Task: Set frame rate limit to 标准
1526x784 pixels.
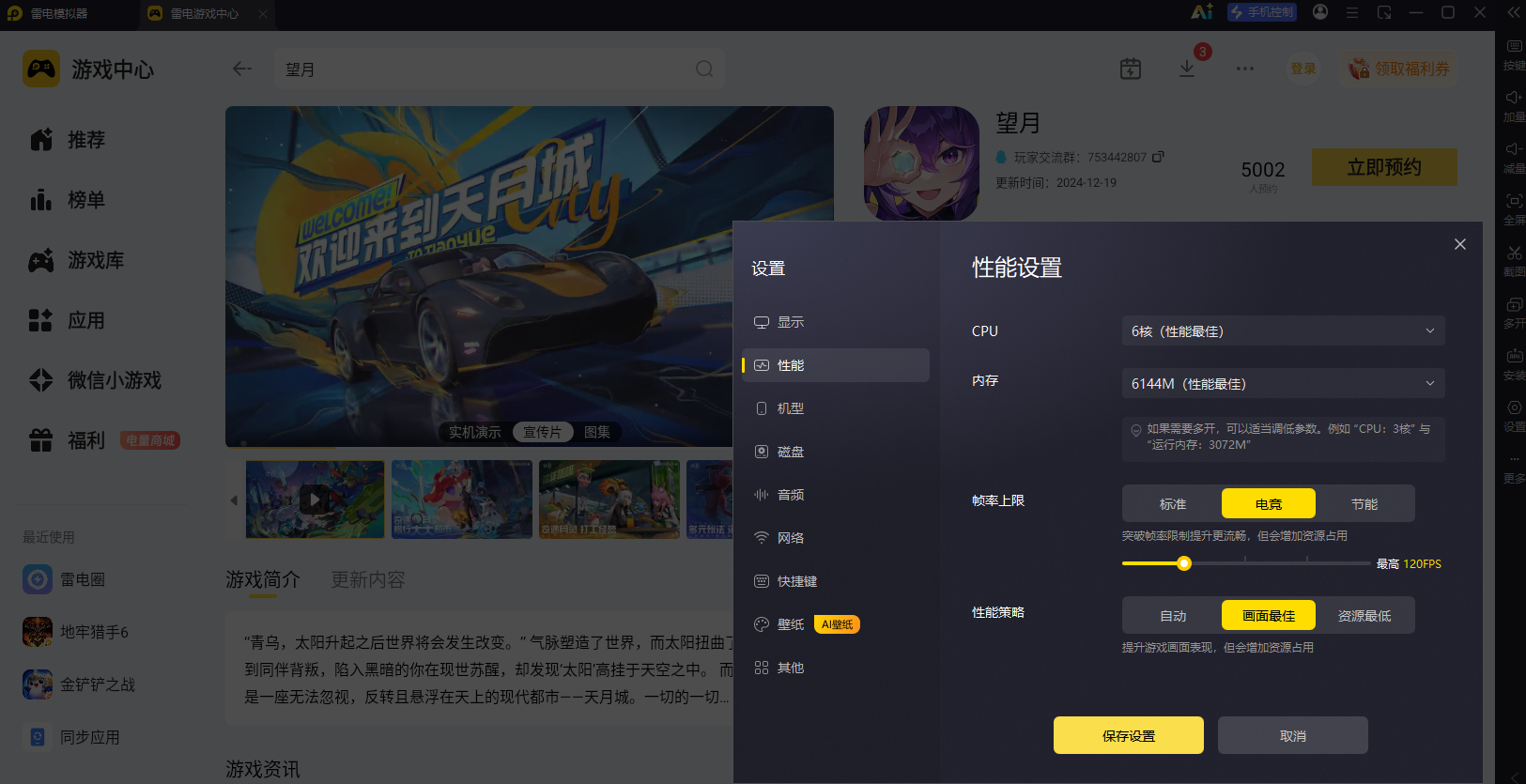Action: pos(1173,504)
